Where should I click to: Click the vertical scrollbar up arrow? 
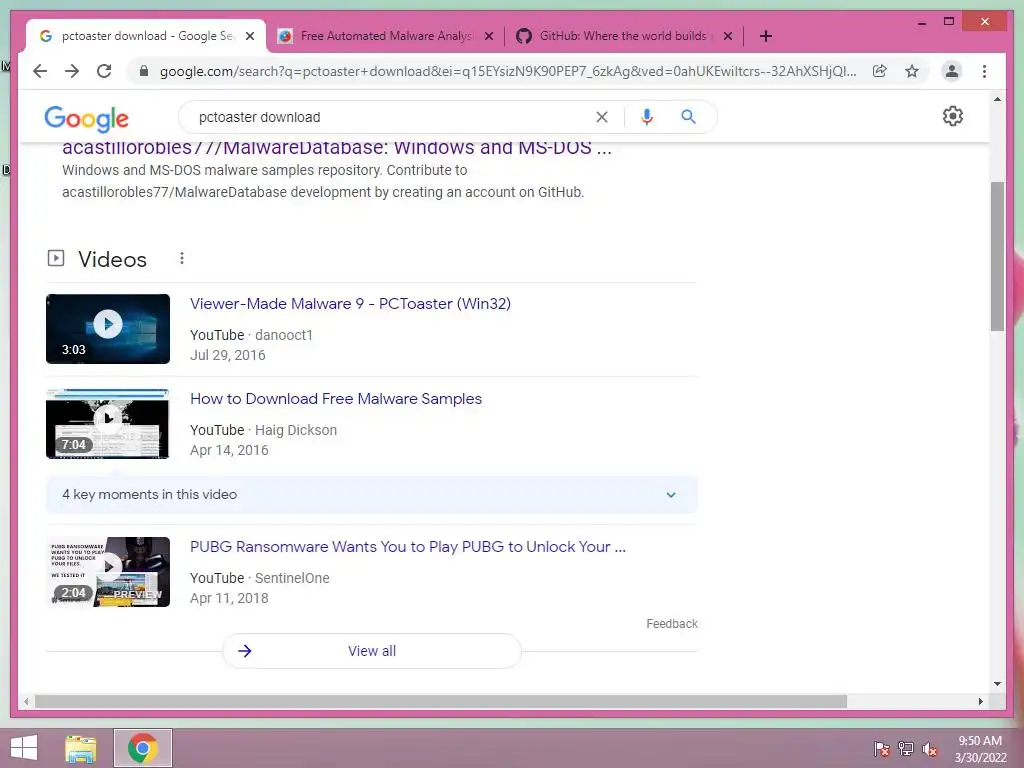pos(997,99)
